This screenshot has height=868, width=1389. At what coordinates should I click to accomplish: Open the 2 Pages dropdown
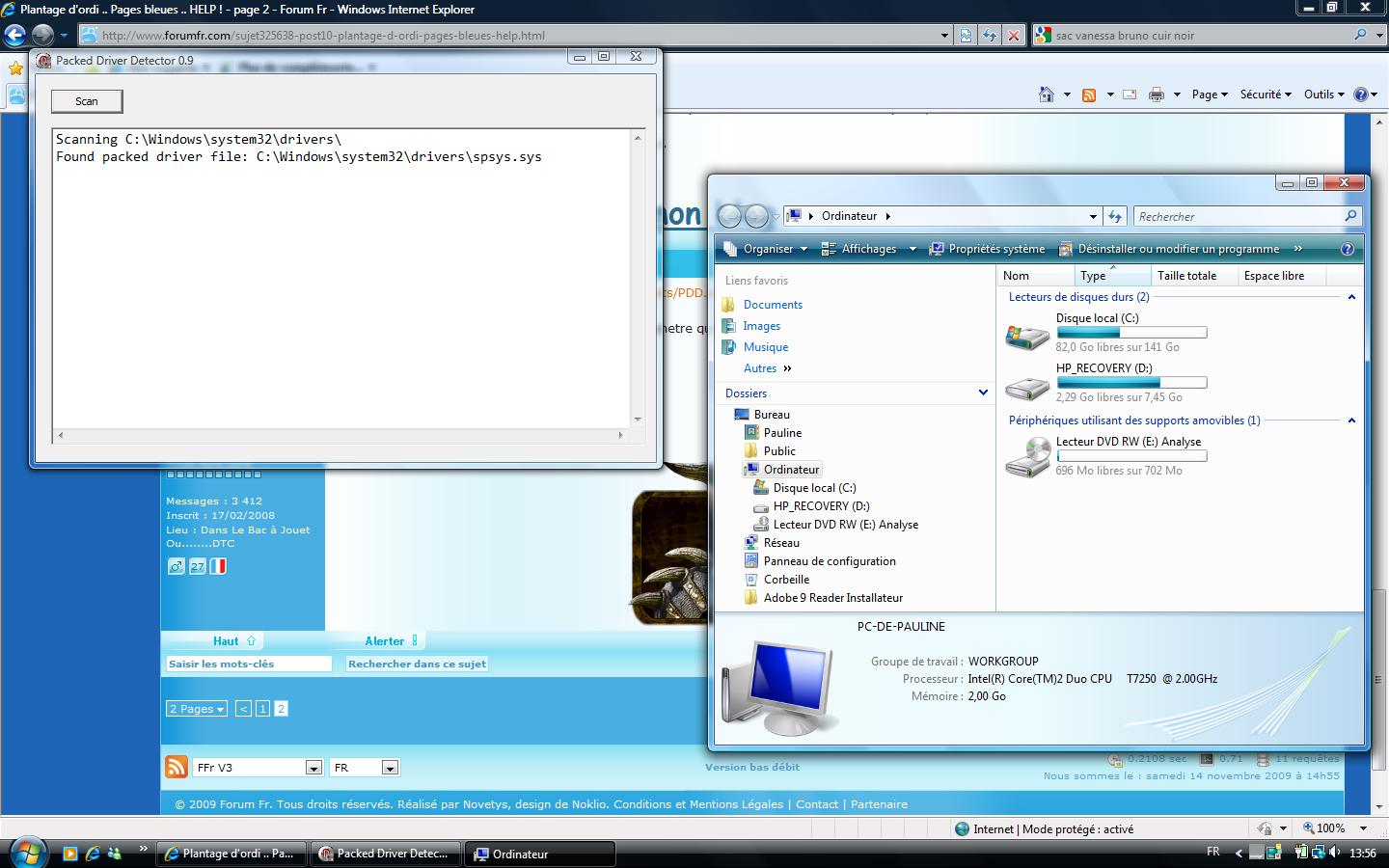(x=197, y=709)
